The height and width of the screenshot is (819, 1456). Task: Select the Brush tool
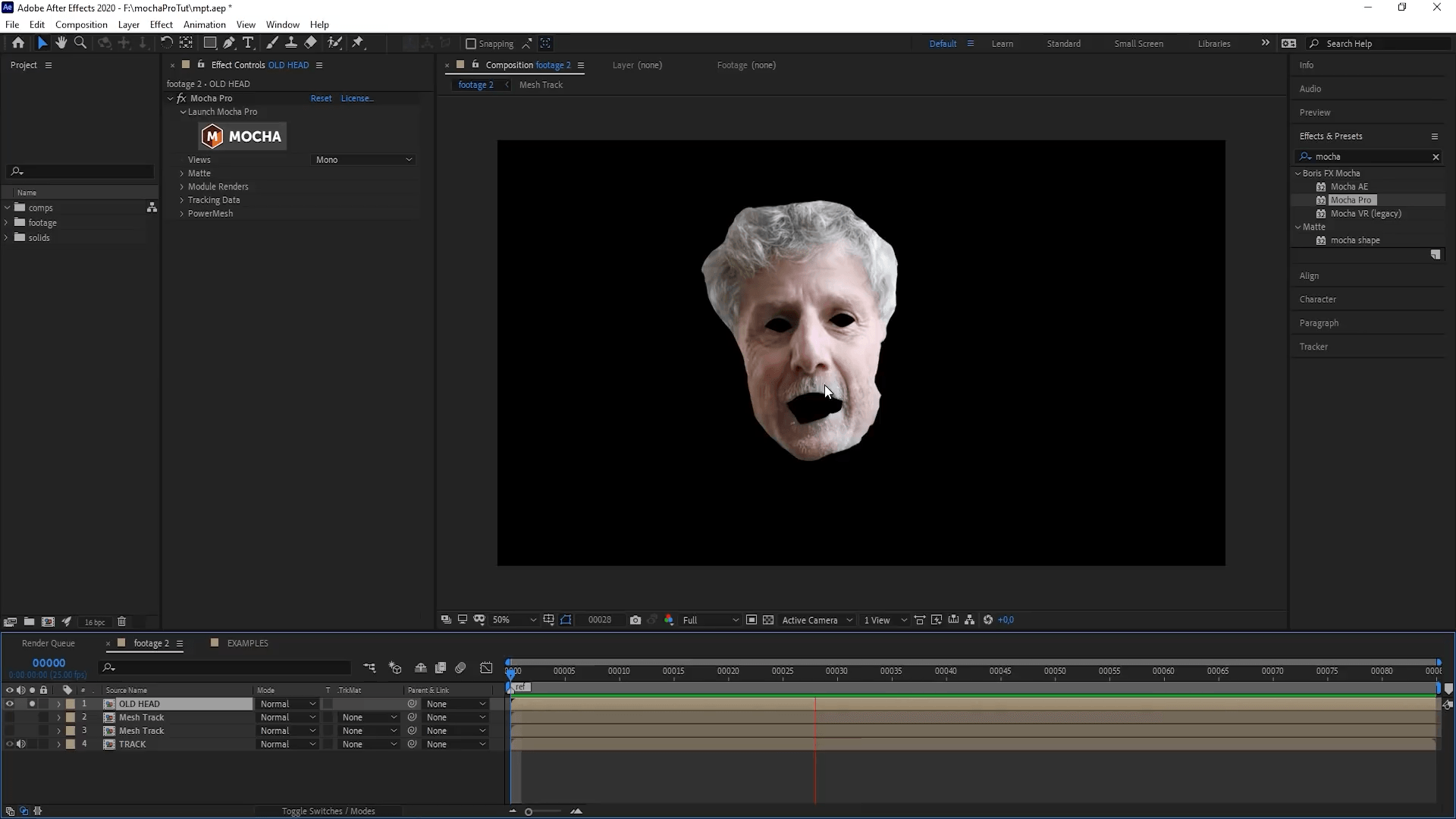tap(271, 43)
